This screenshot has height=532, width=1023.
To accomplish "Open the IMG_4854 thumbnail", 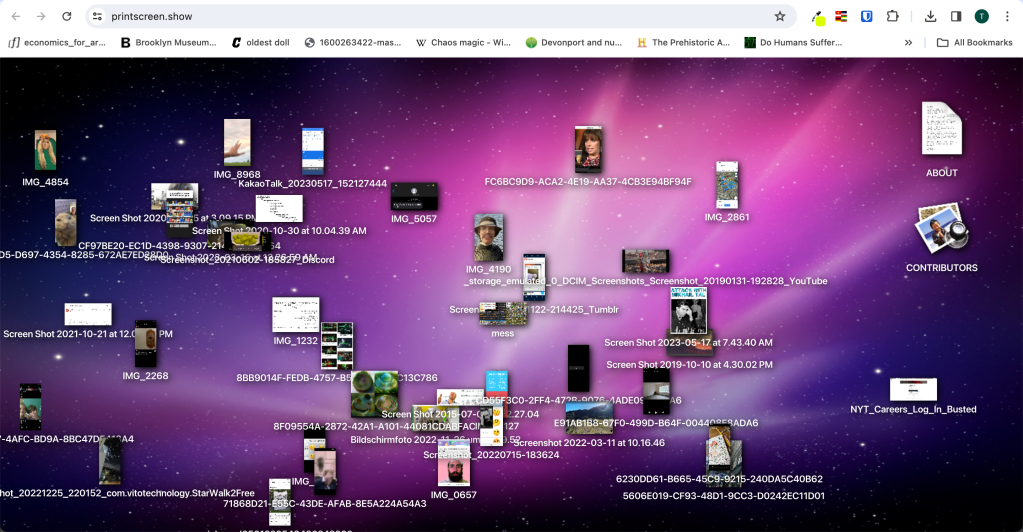I will (45, 150).
